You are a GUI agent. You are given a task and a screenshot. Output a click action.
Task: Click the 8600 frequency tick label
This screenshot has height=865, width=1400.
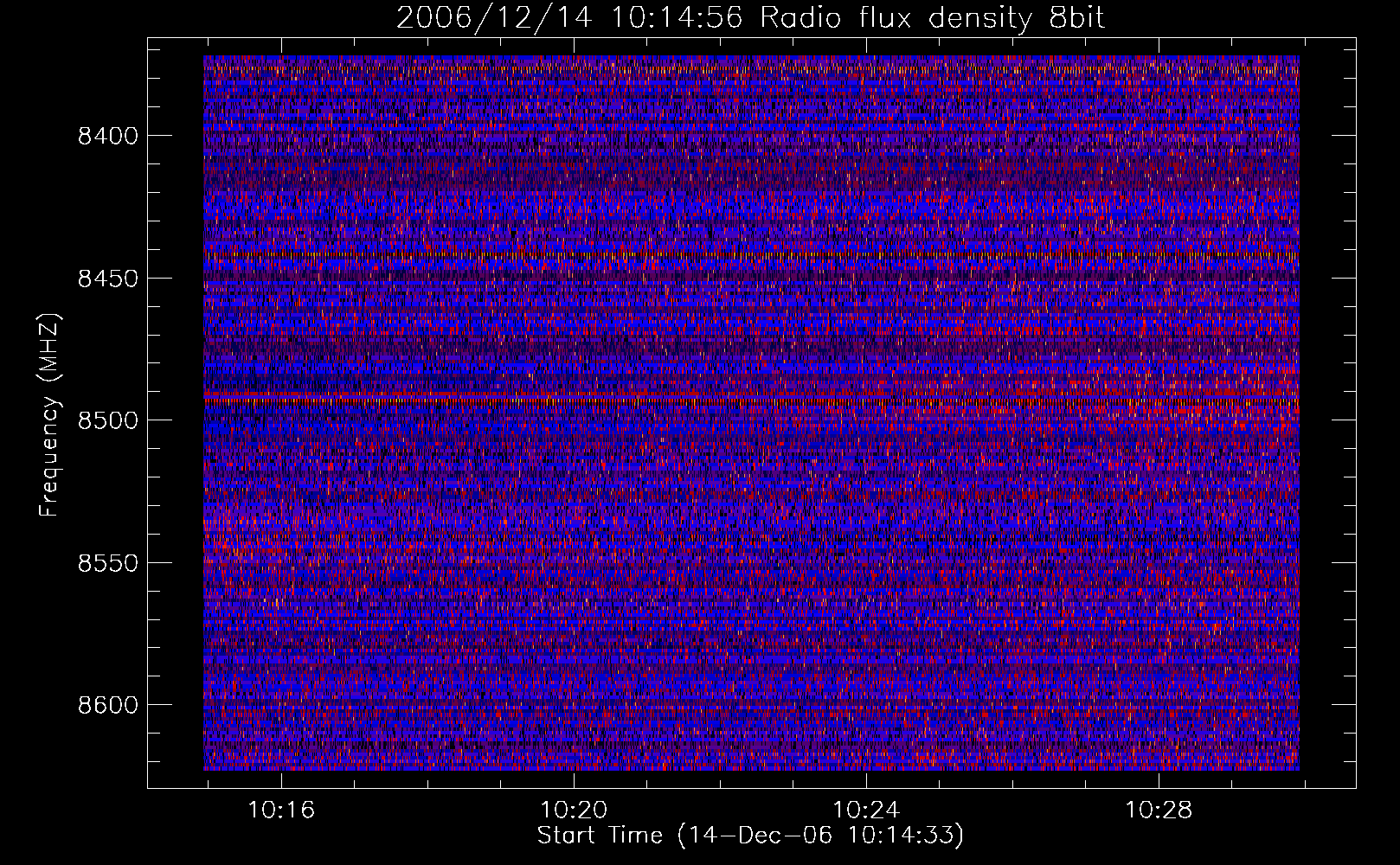tap(108, 705)
